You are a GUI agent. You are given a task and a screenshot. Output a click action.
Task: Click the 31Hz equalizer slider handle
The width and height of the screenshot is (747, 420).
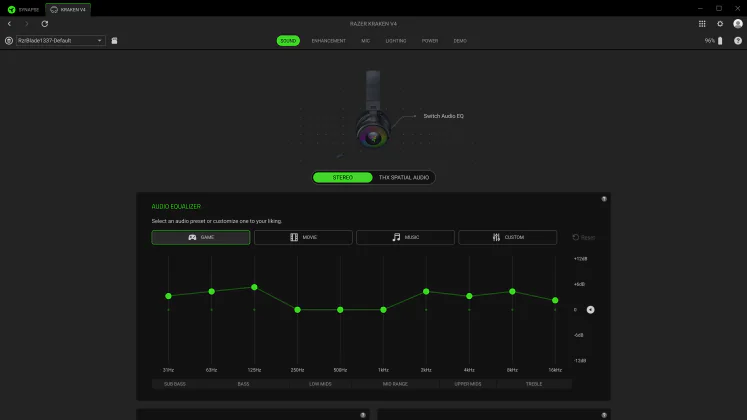(x=168, y=296)
